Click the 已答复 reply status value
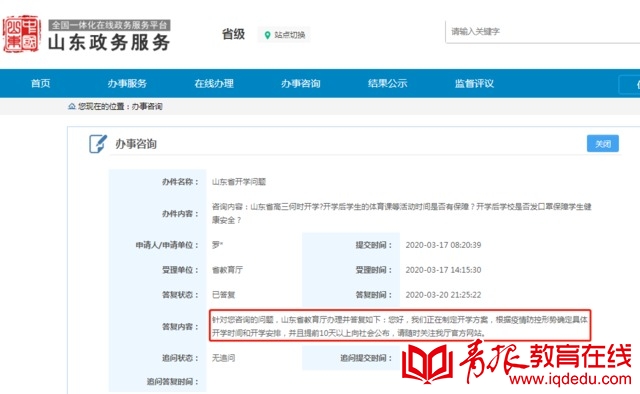 click(223, 295)
